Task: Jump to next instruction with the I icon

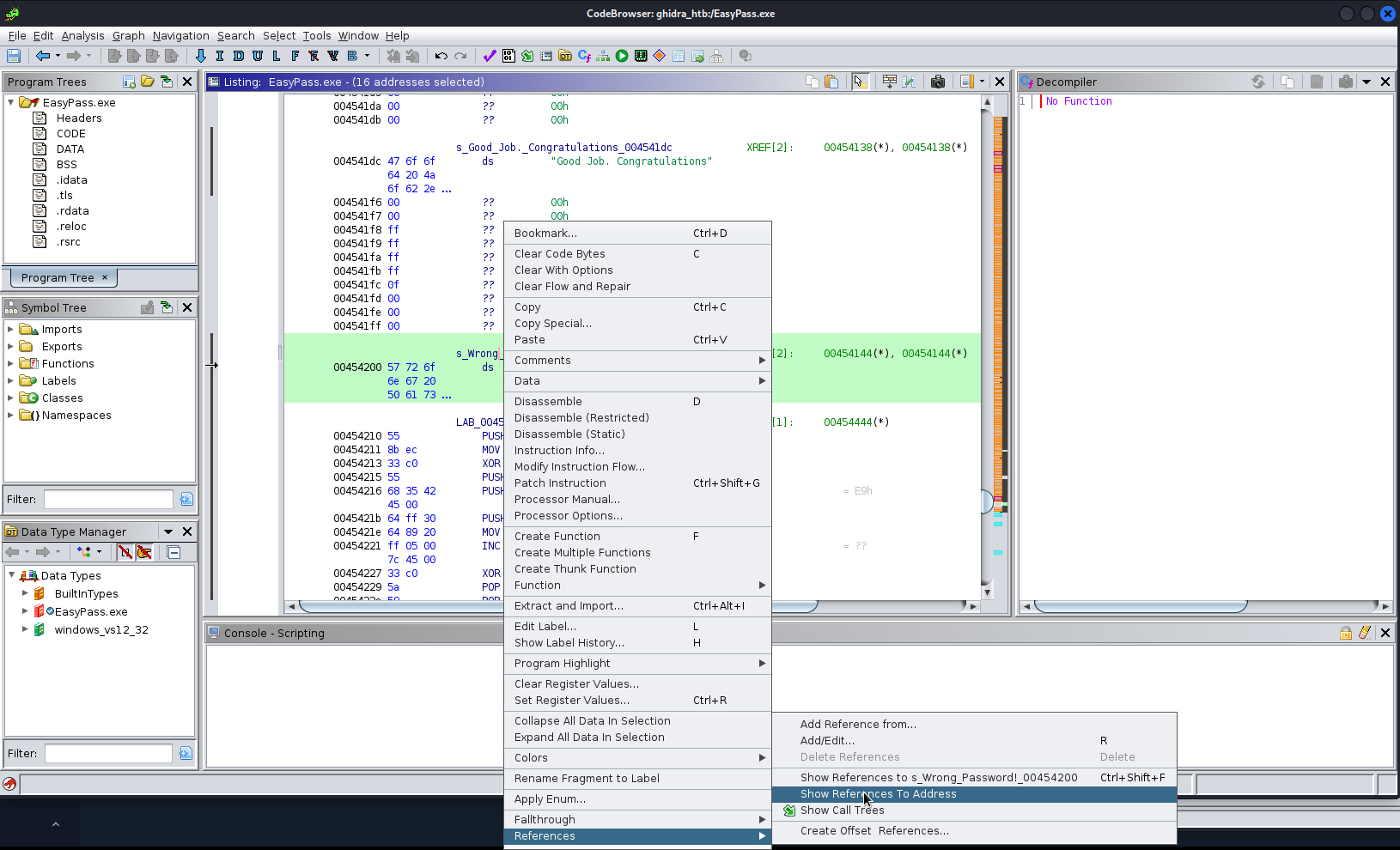Action: 220,56
